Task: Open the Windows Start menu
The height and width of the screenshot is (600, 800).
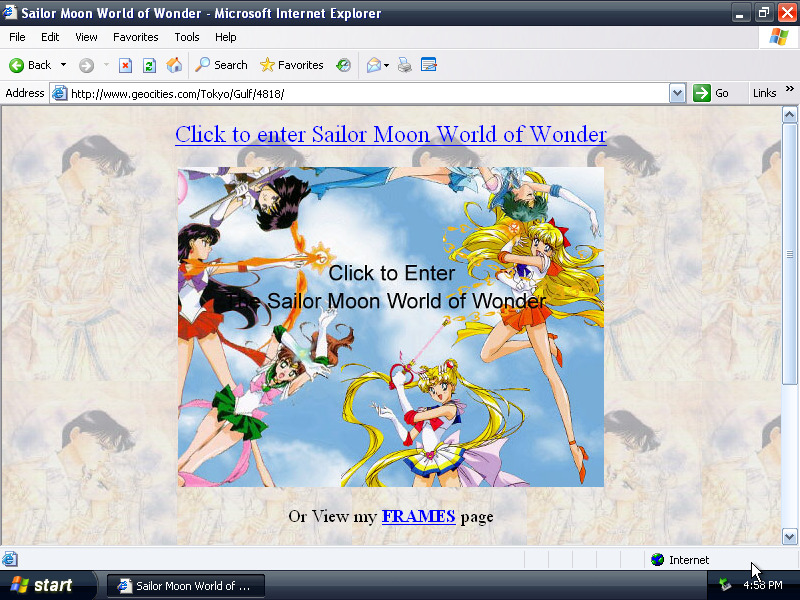Action: click(46, 585)
